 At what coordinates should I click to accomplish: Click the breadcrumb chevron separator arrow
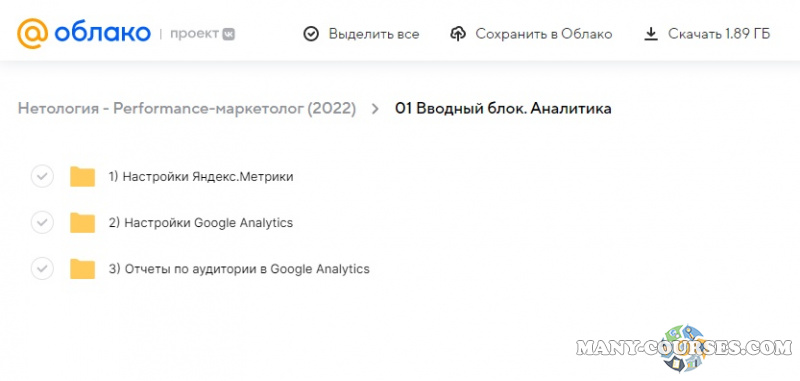pos(376,109)
